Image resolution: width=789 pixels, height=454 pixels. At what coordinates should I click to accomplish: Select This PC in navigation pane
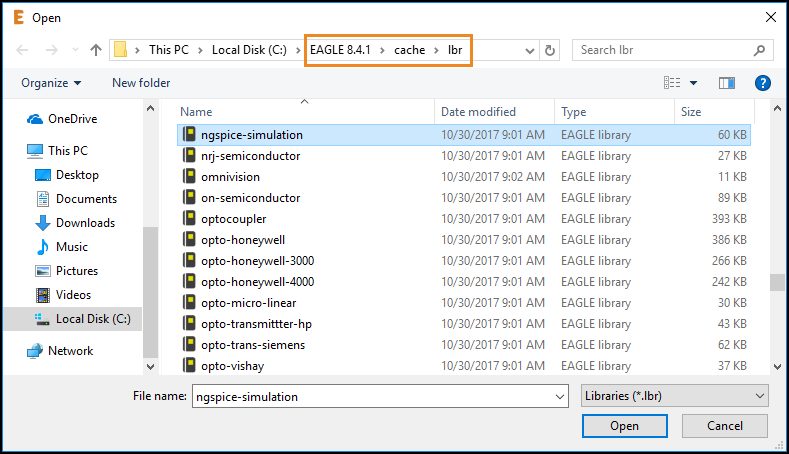click(x=57, y=150)
